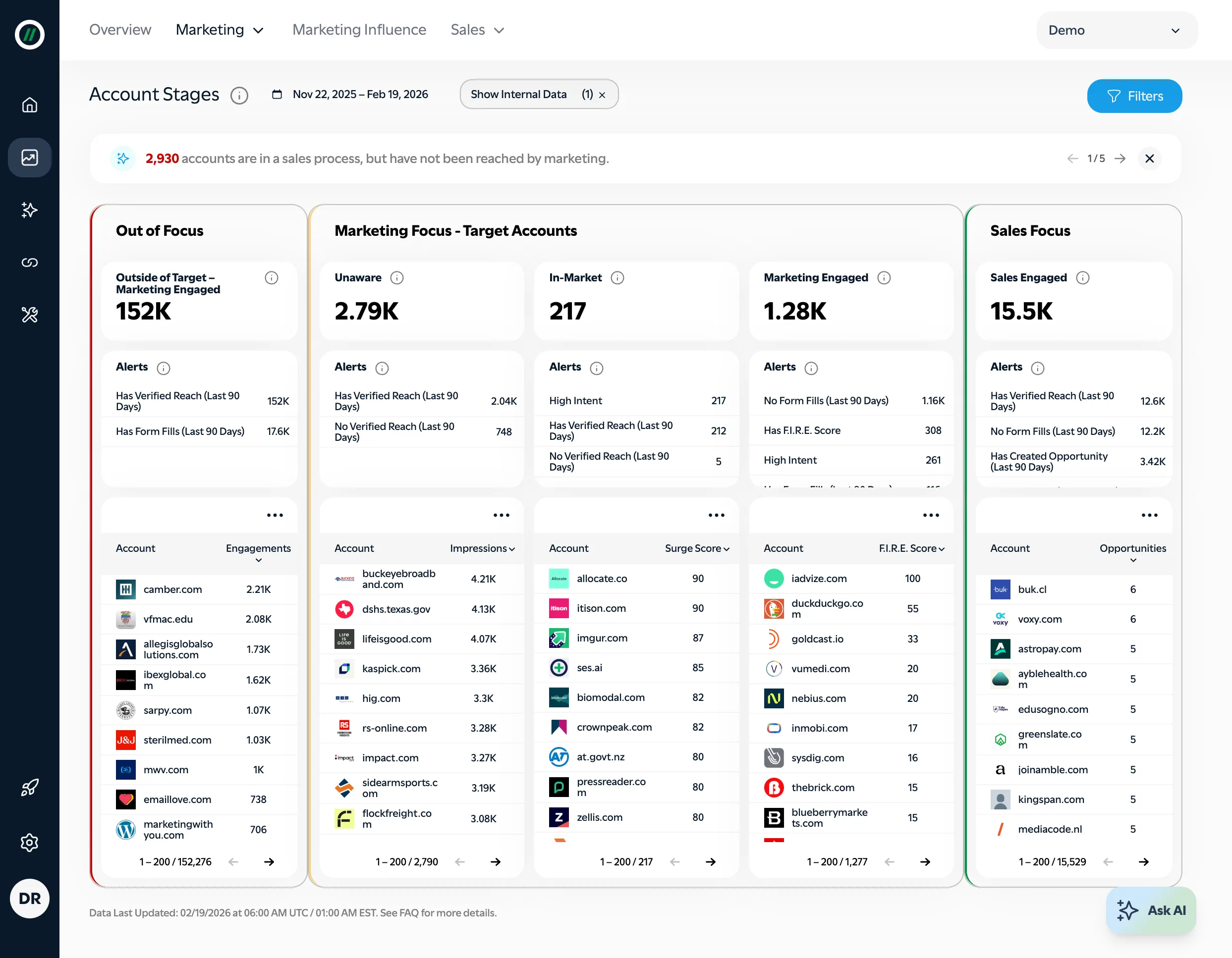This screenshot has width=1232, height=958.
Task: Remove the Show Internal Data filter chip
Action: (603, 94)
